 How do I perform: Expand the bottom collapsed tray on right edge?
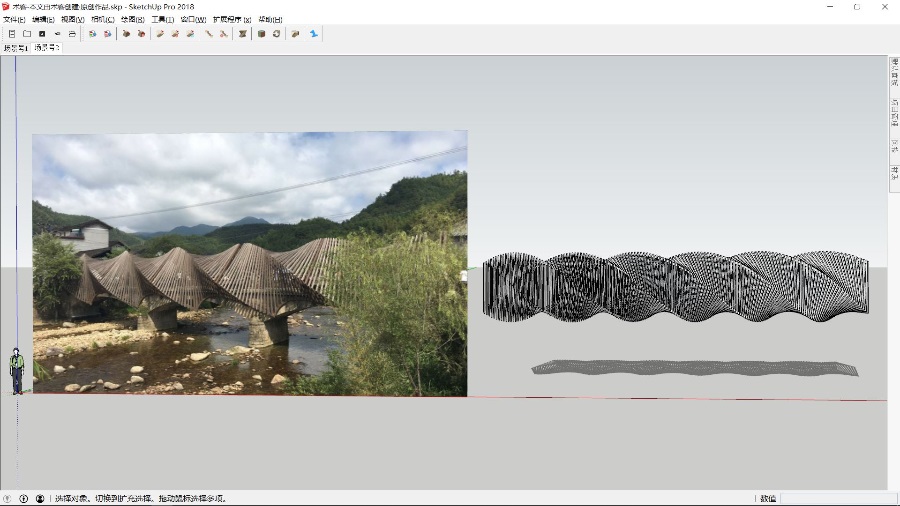click(x=894, y=173)
